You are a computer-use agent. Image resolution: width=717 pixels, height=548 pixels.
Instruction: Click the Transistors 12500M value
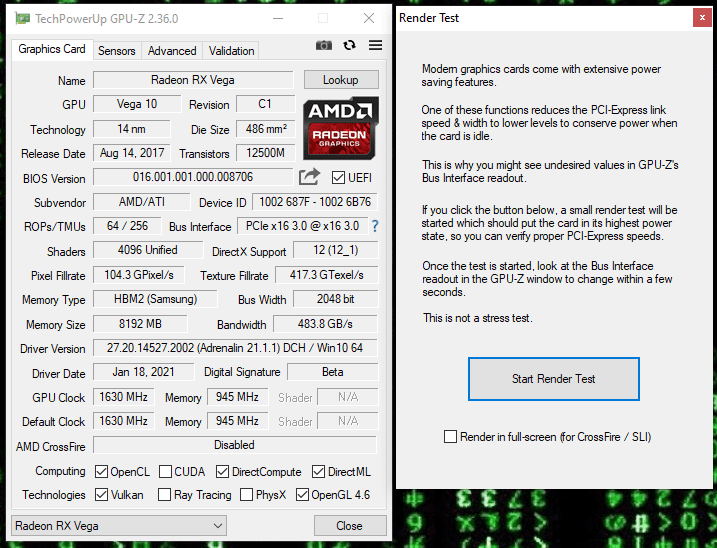pos(266,153)
